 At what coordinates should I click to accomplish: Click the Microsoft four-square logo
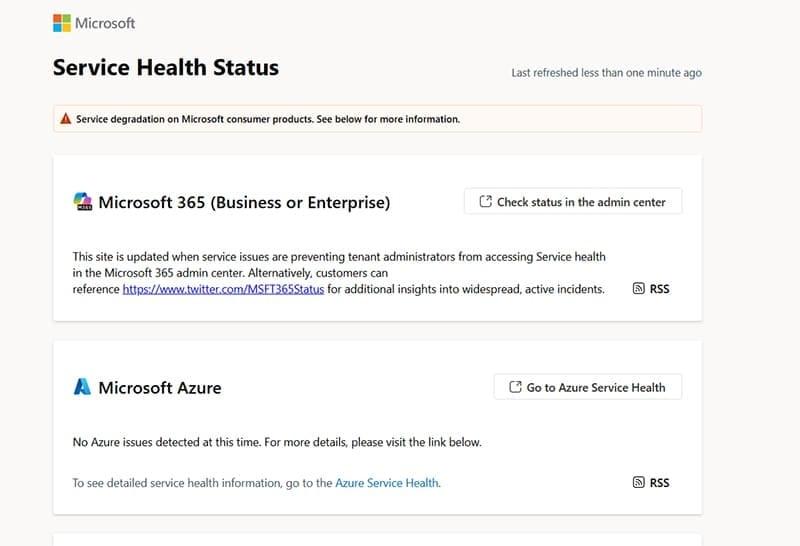click(x=61, y=22)
